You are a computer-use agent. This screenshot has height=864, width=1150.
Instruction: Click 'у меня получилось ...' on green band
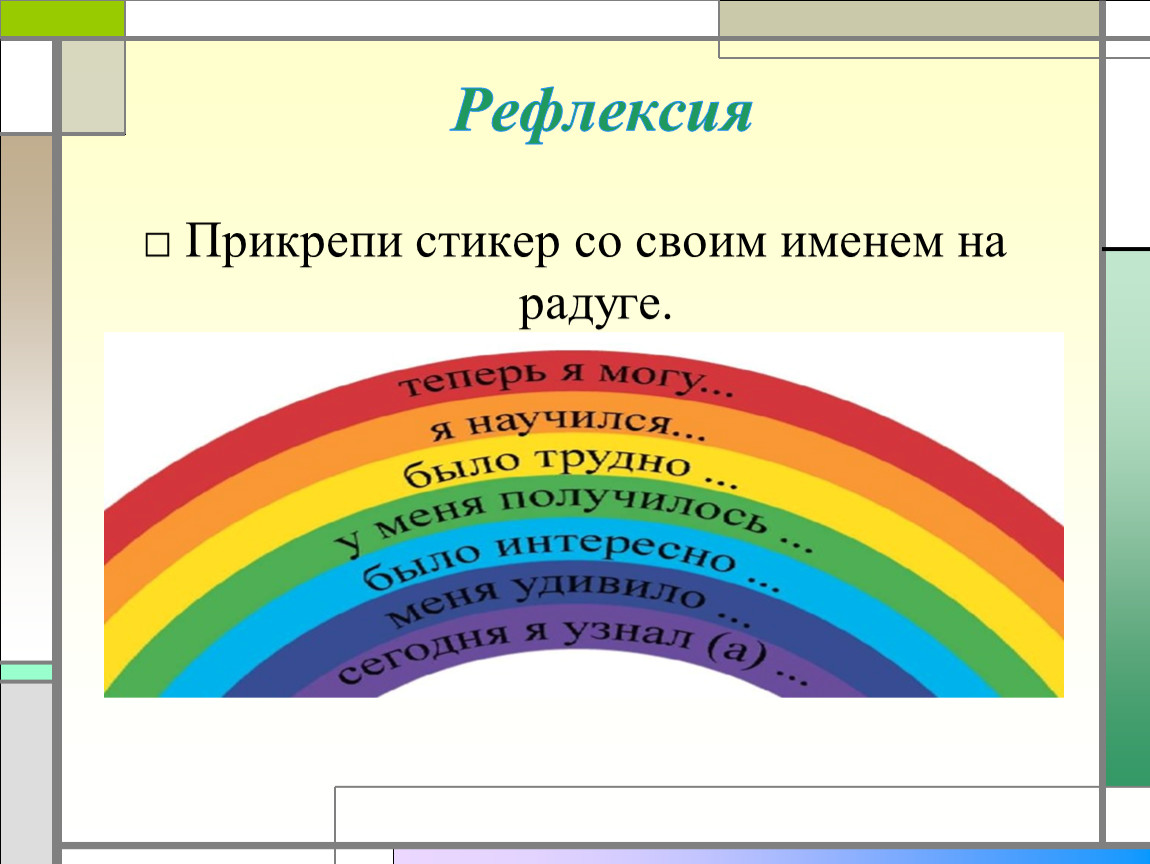point(573,519)
